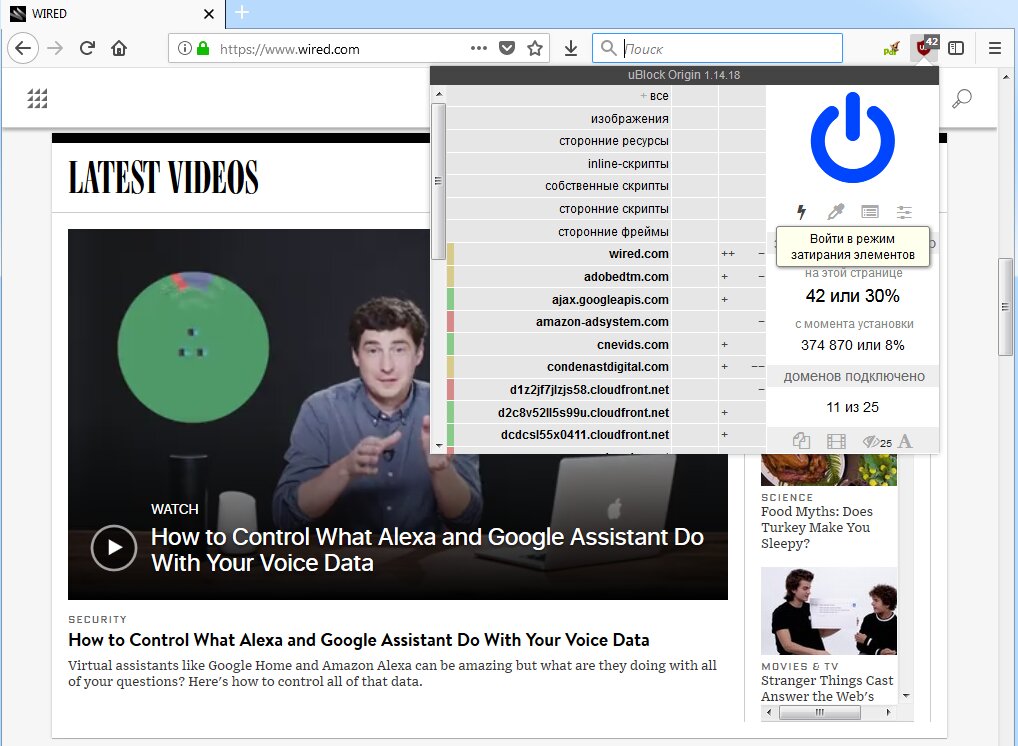Open the Alexa and Google Assistant article headline
This screenshot has width=1018, height=746.
coord(358,640)
